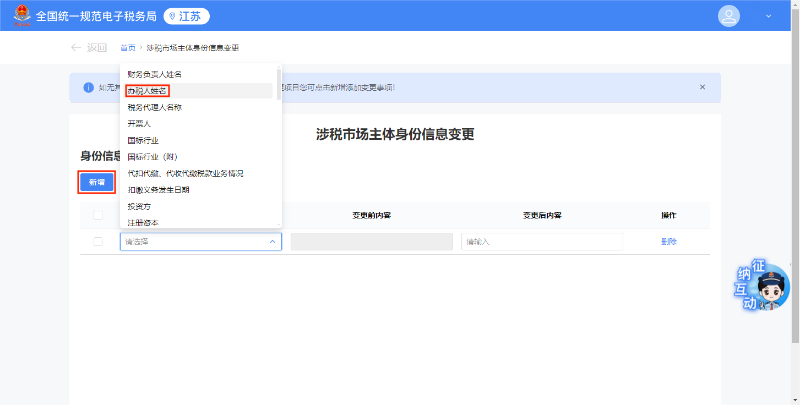Go to 首页 breadcrumb link
800x405 pixels.
128,48
